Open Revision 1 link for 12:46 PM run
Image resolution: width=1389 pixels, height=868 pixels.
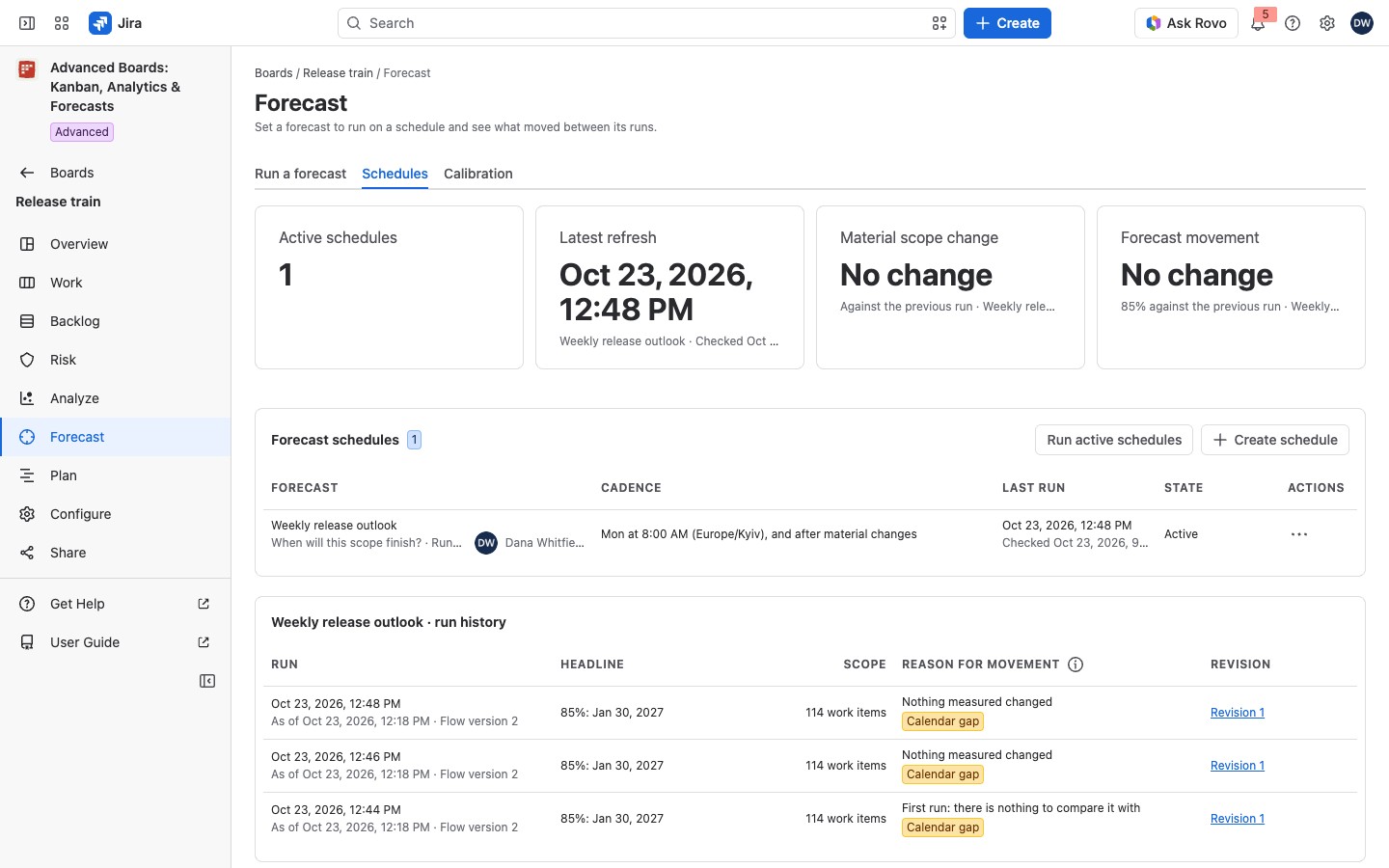1238,766
